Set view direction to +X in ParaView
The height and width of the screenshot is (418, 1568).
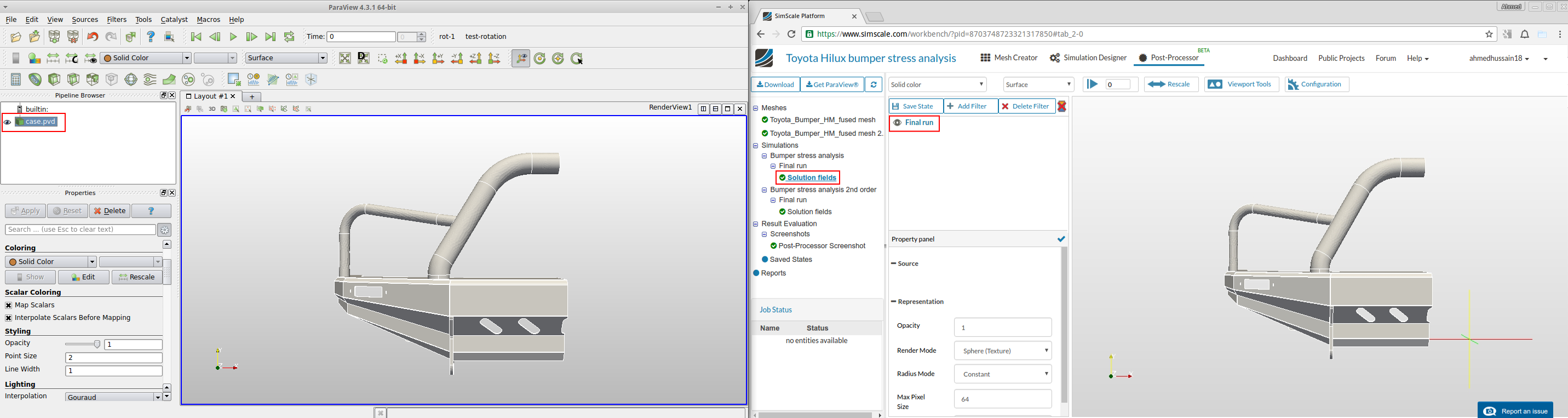401,59
